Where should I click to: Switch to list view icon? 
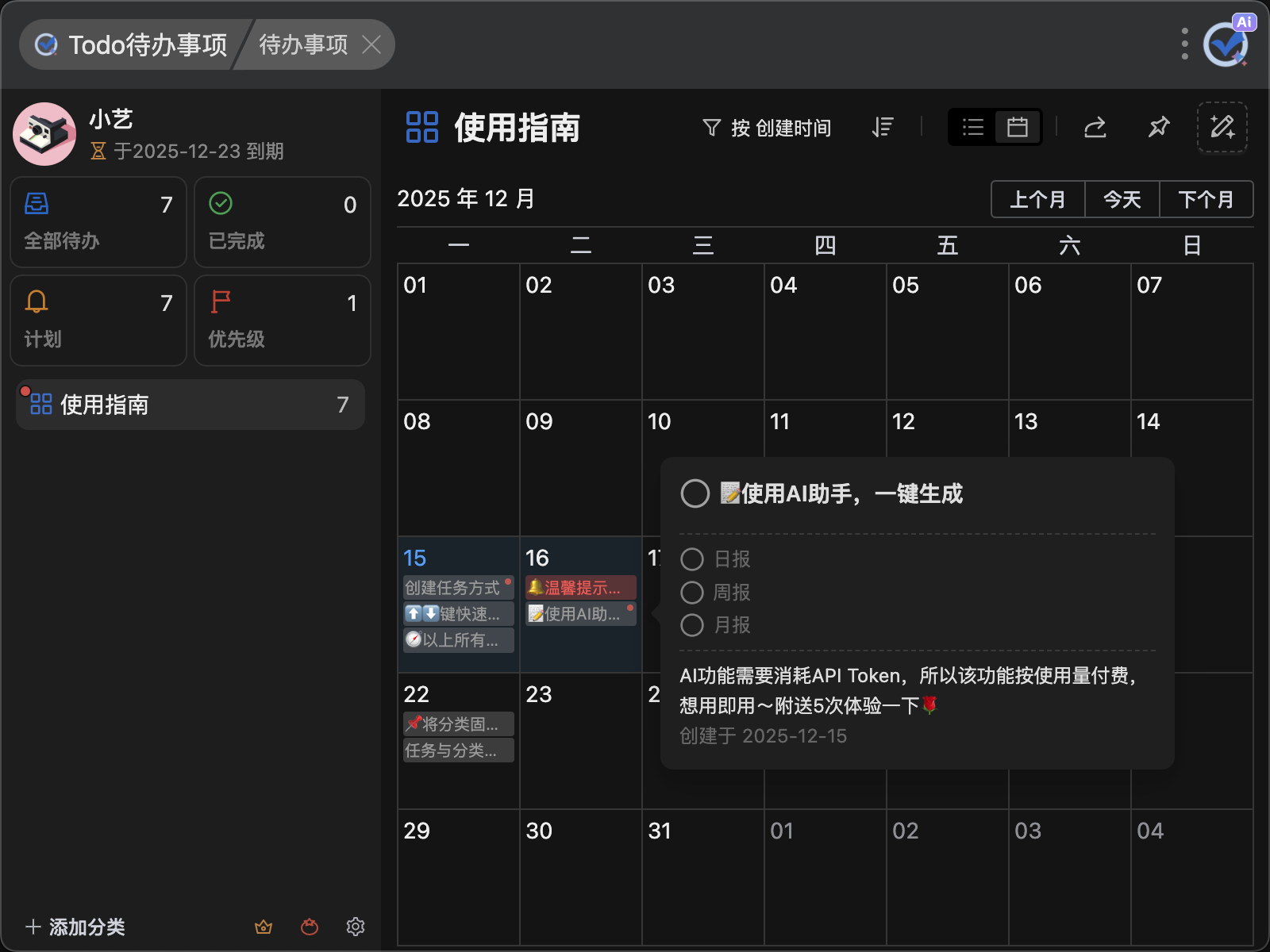coord(973,127)
